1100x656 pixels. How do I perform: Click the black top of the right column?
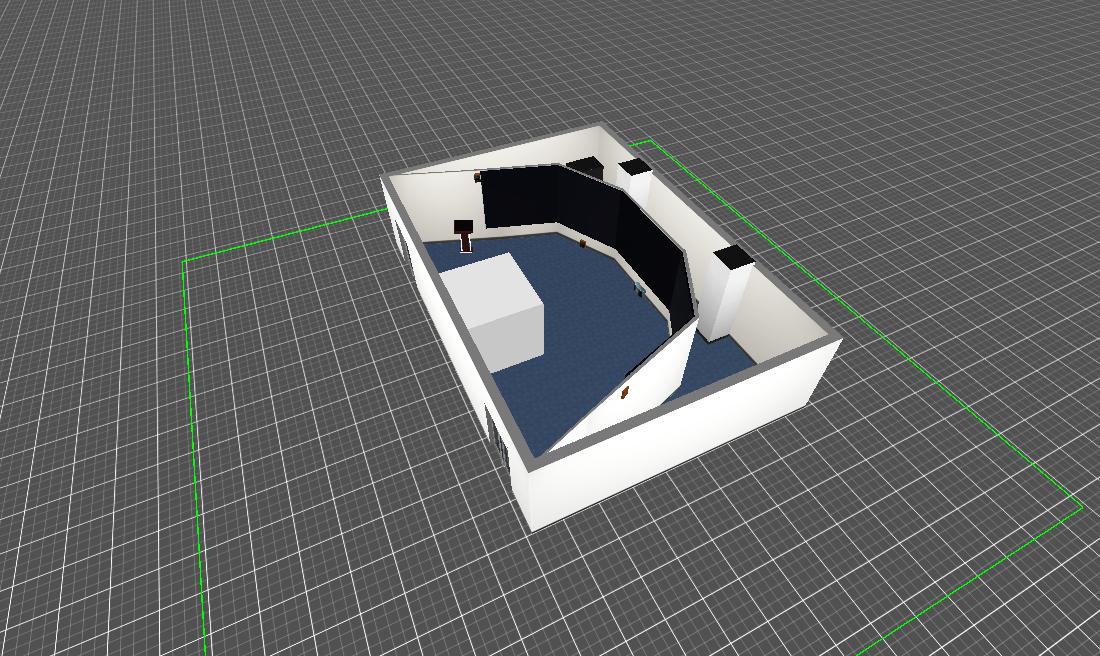(x=733, y=258)
